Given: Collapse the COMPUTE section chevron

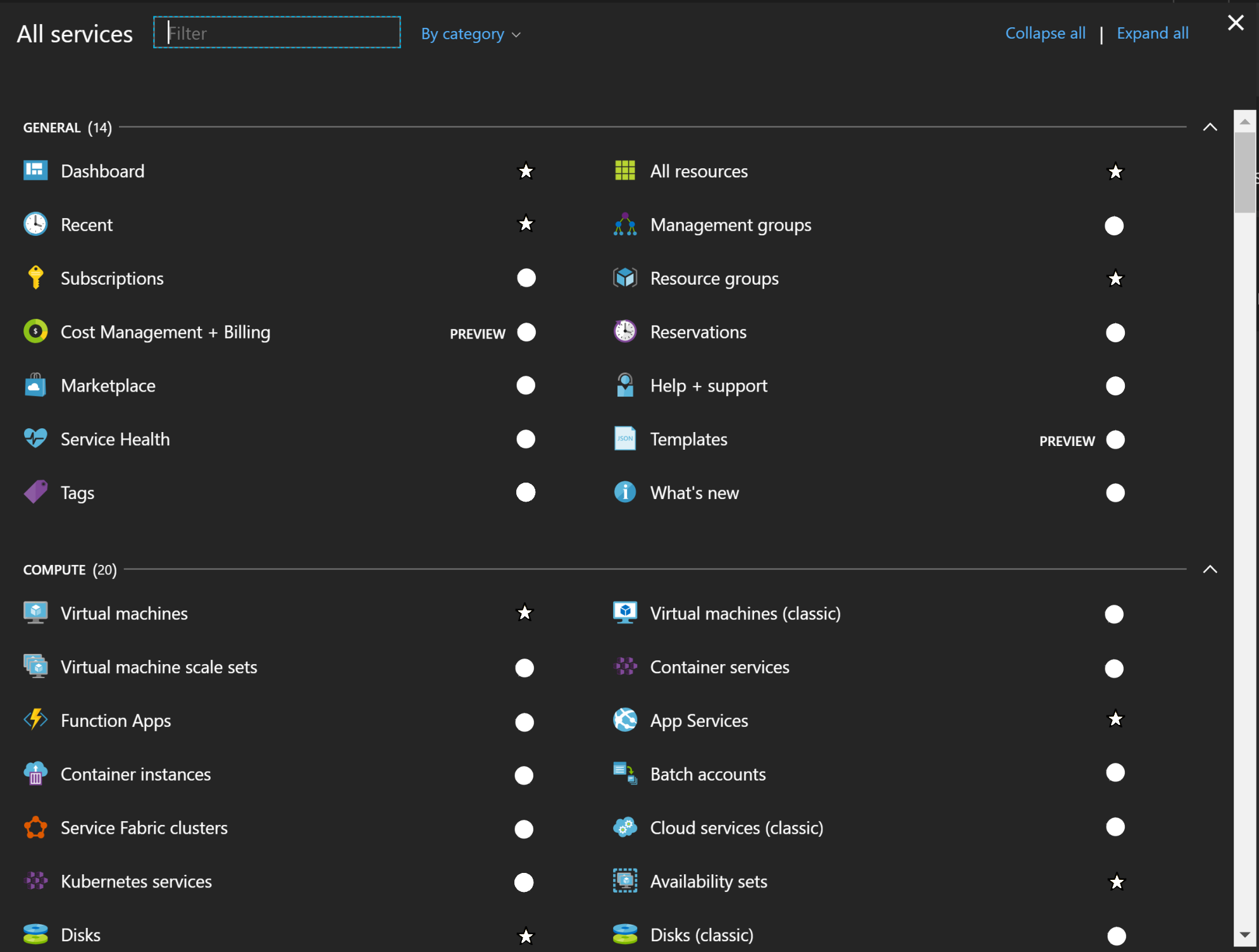Looking at the screenshot, I should coord(1210,569).
